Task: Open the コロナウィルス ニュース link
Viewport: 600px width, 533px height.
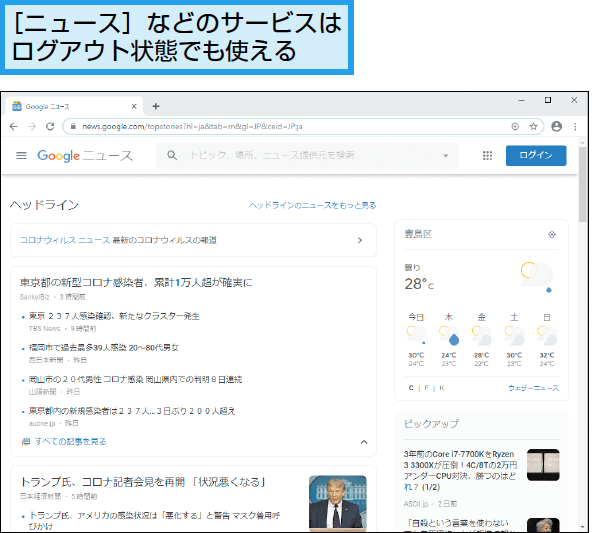Action: [65, 240]
